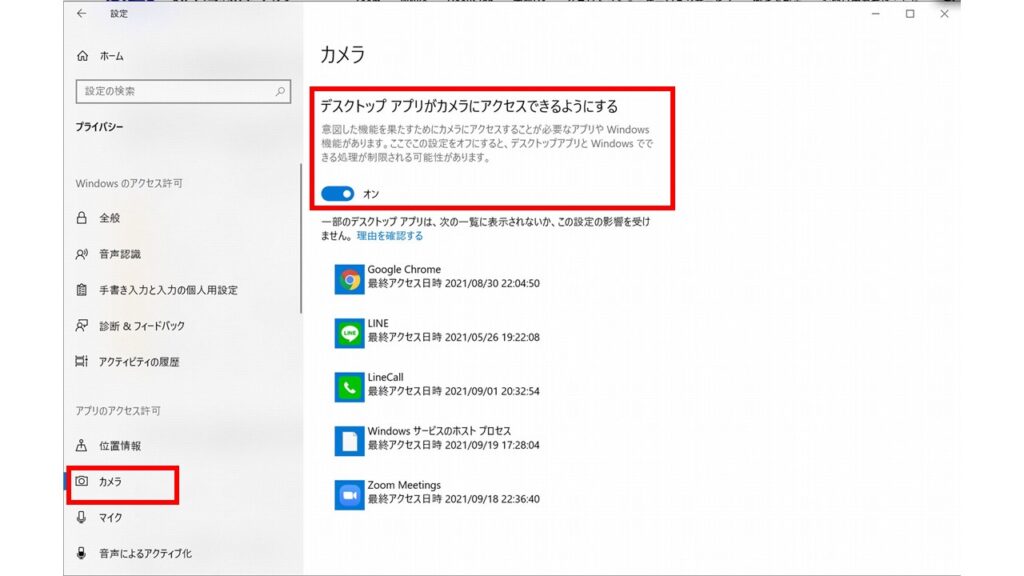Click the Google Chrome app icon

tap(350, 279)
